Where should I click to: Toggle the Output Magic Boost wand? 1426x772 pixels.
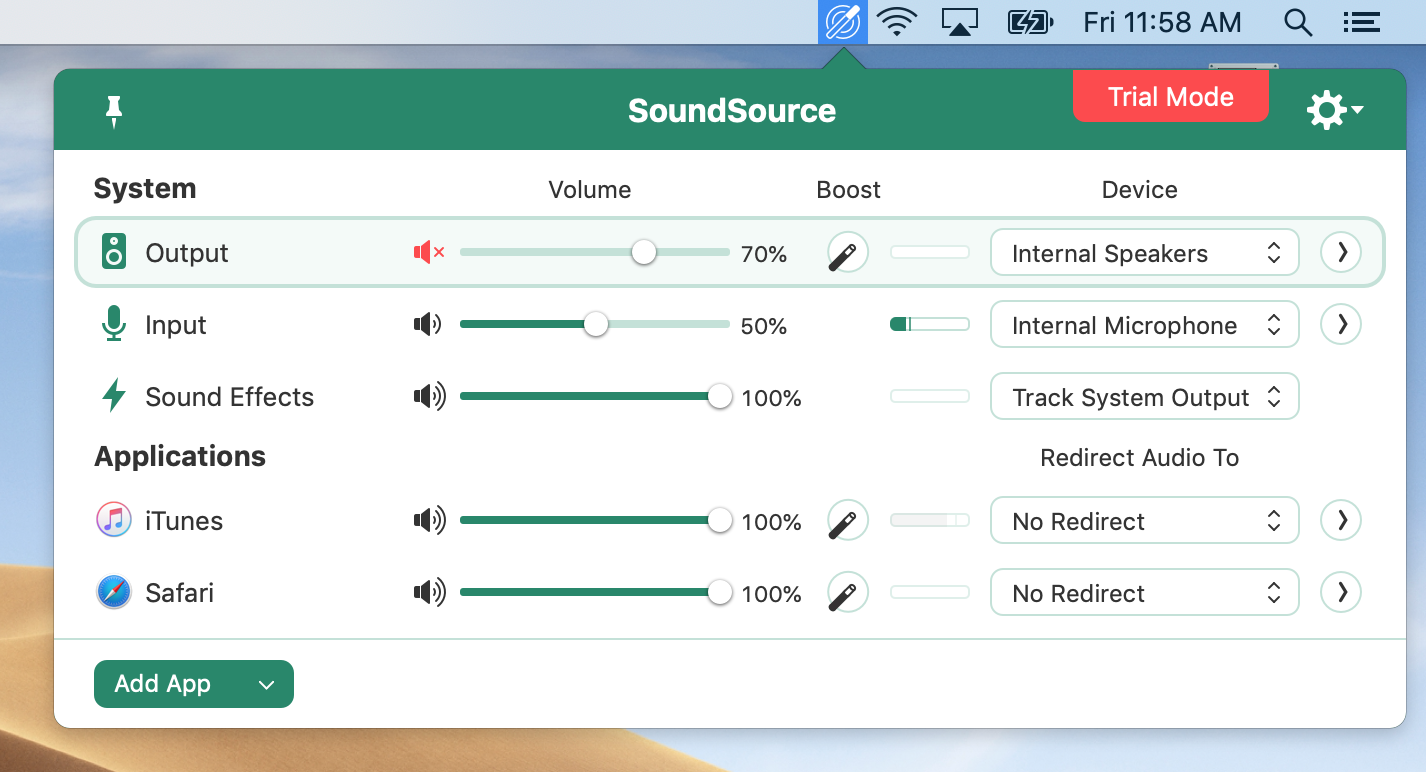[x=848, y=253]
